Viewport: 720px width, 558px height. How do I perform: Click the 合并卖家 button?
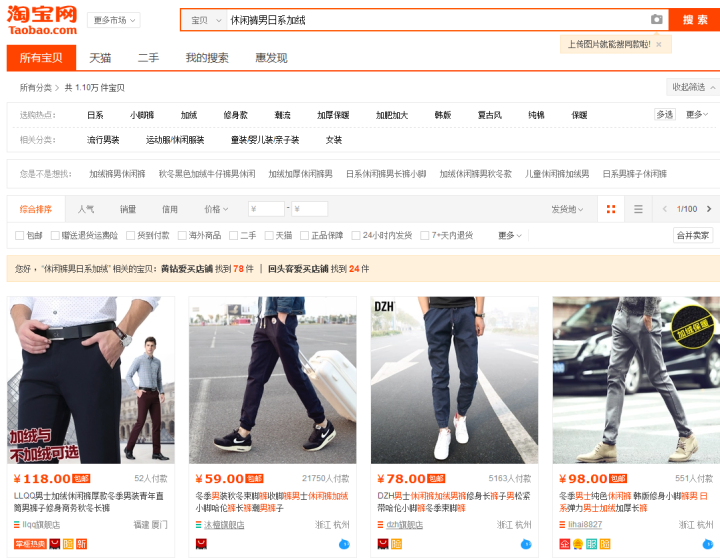[x=692, y=236]
